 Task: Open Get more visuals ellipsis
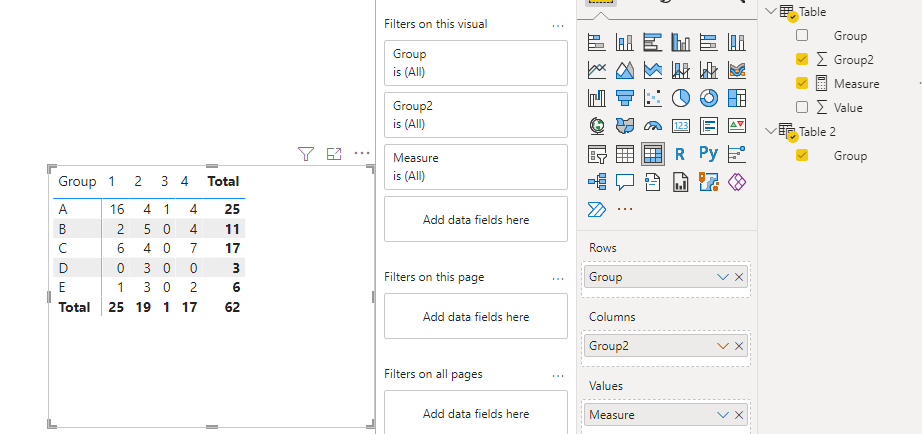tap(624, 209)
